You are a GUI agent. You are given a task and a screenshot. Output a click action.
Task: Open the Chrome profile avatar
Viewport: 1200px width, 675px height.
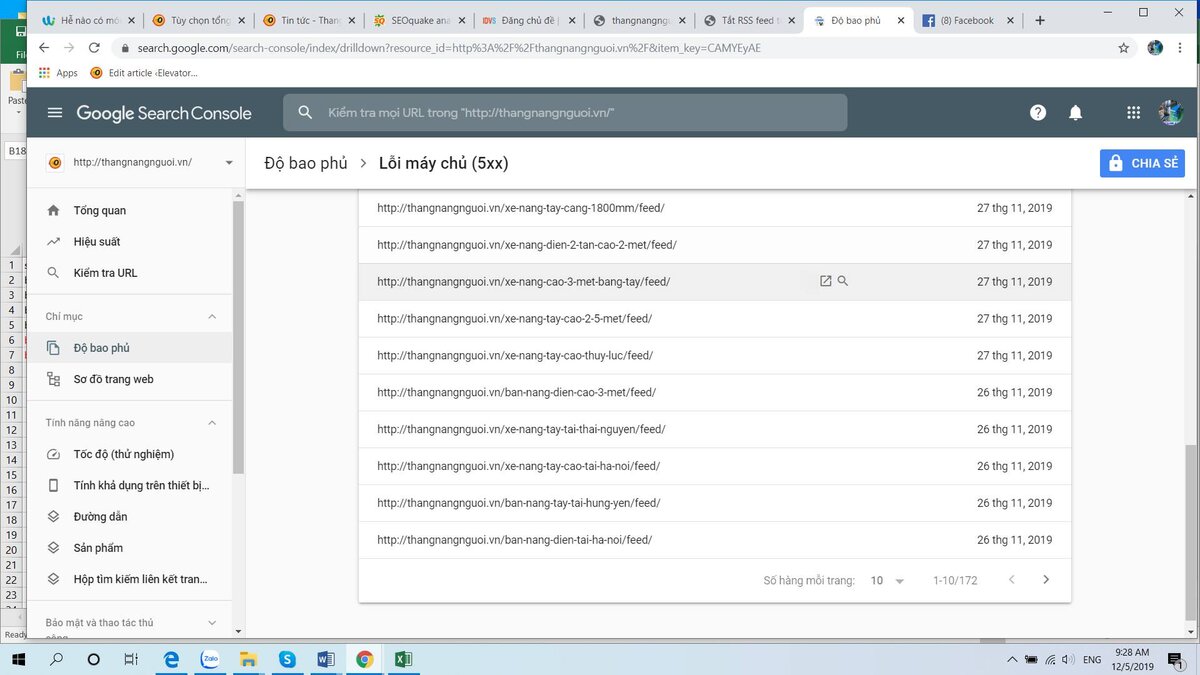click(x=1155, y=47)
